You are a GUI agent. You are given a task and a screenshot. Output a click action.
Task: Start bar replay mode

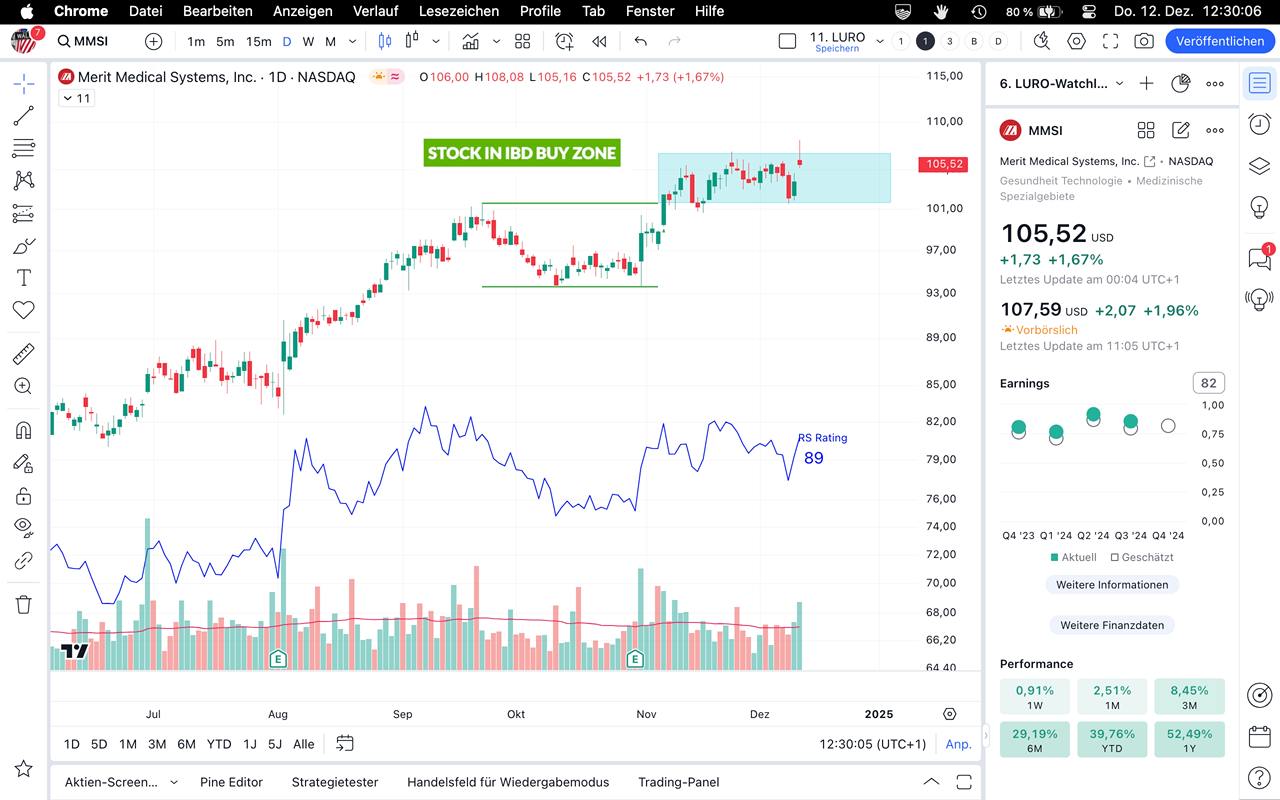point(599,41)
